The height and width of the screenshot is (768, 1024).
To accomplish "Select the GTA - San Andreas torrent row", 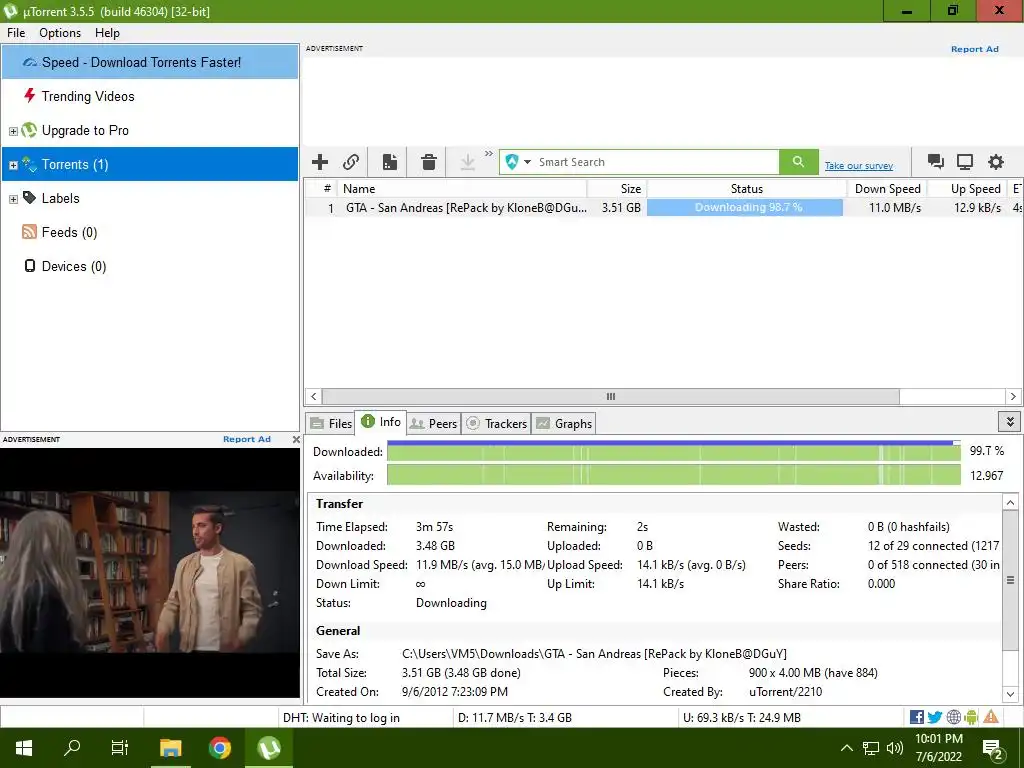I will point(664,208).
